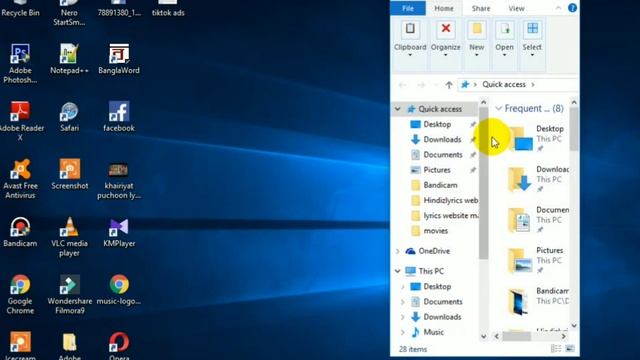Image resolution: width=640 pixels, height=360 pixels.
Task: Collapse the ribbon with the chevron
Action: pos(558,8)
